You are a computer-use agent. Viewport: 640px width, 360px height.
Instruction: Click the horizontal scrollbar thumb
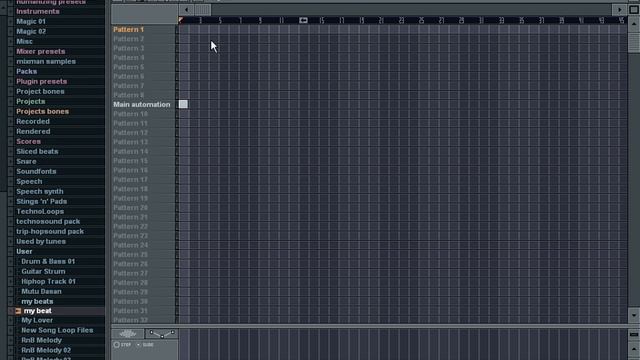pos(203,10)
